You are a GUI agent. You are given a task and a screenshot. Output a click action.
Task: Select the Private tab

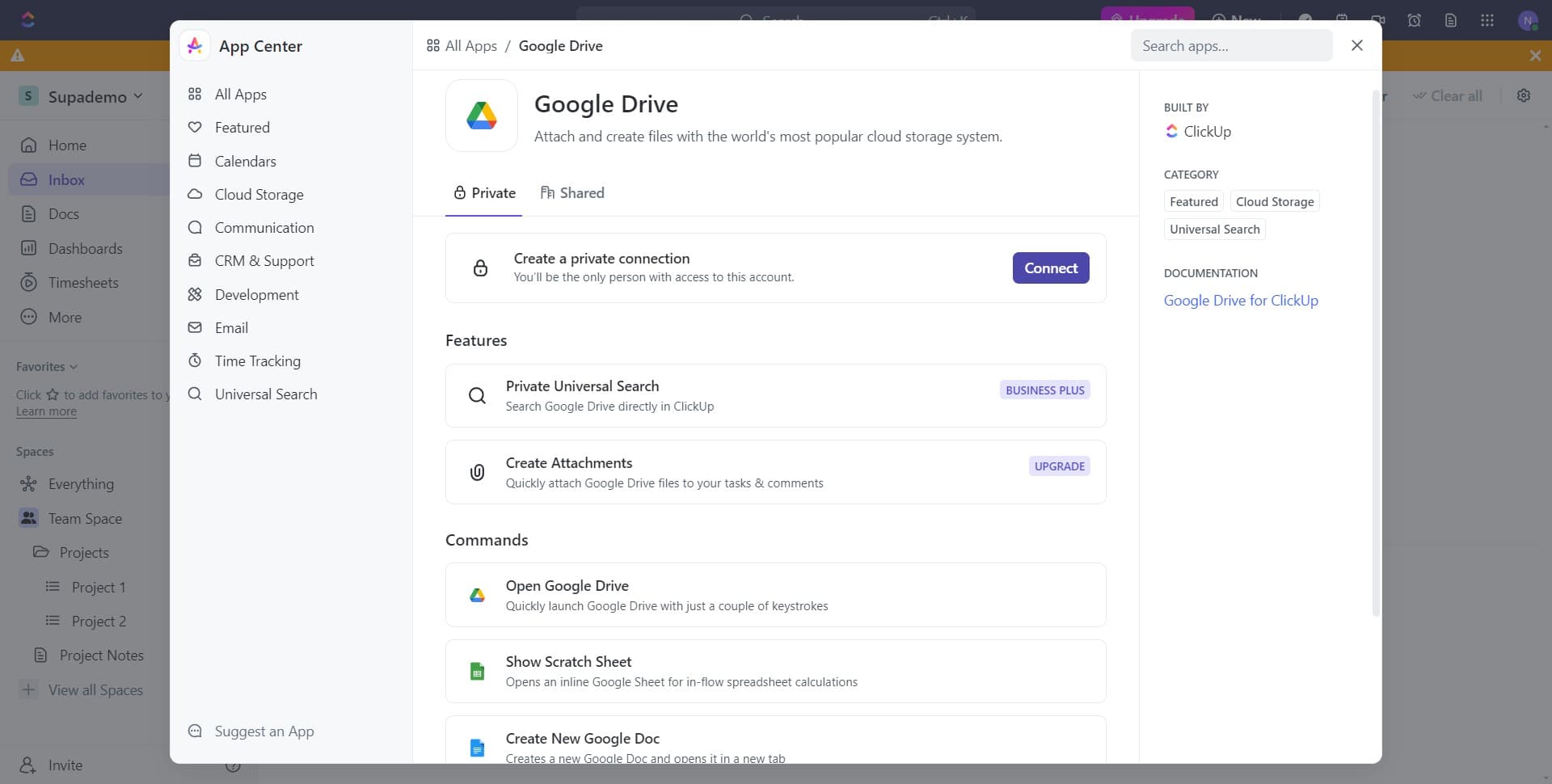(x=484, y=193)
